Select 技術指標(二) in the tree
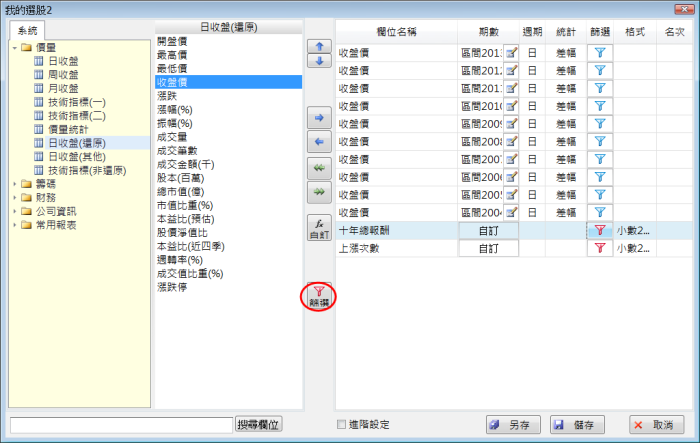Image resolution: width=700 pixels, height=443 pixels. (77, 116)
